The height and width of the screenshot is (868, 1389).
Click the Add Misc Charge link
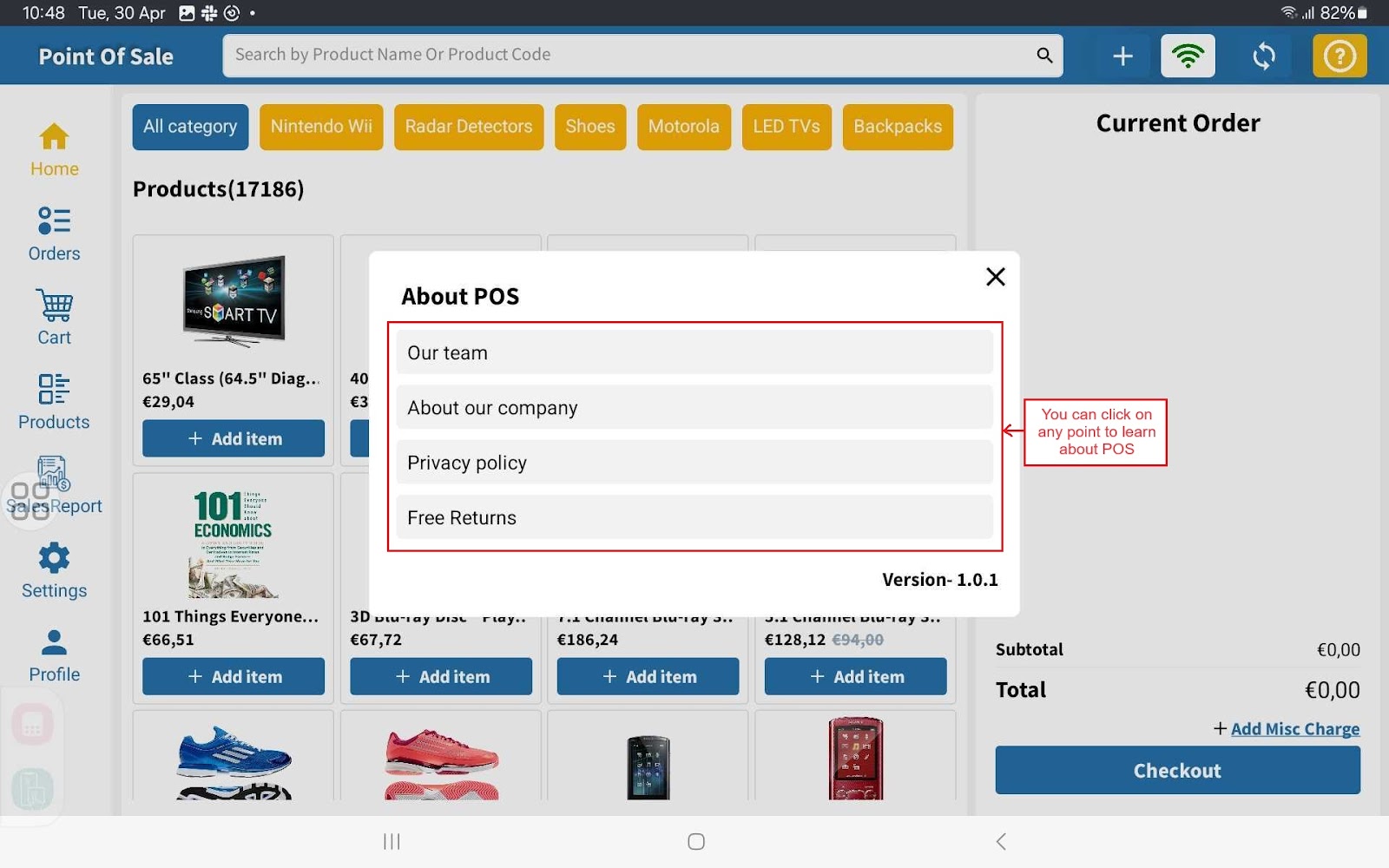tap(1294, 729)
